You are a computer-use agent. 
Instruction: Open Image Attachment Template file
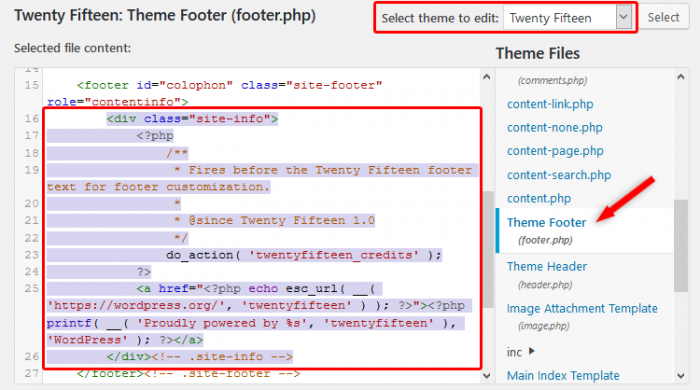[x=582, y=308]
